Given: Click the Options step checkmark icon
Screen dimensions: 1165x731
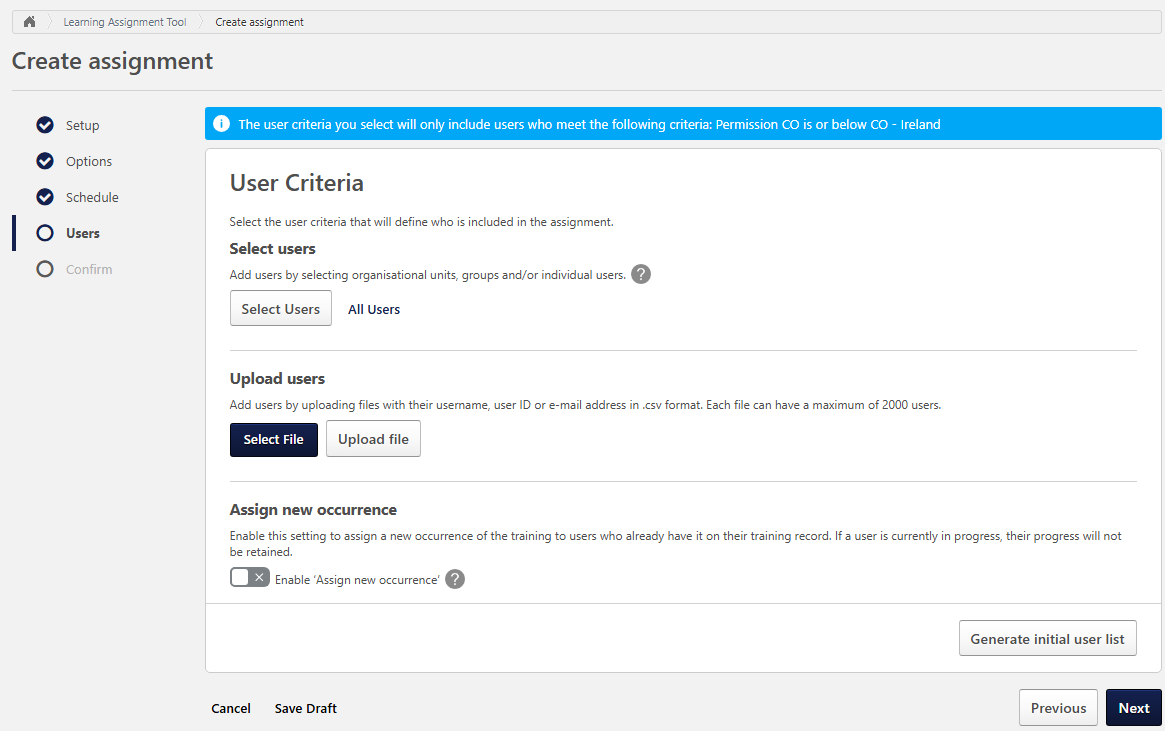Looking at the screenshot, I should pyautogui.click(x=44, y=161).
